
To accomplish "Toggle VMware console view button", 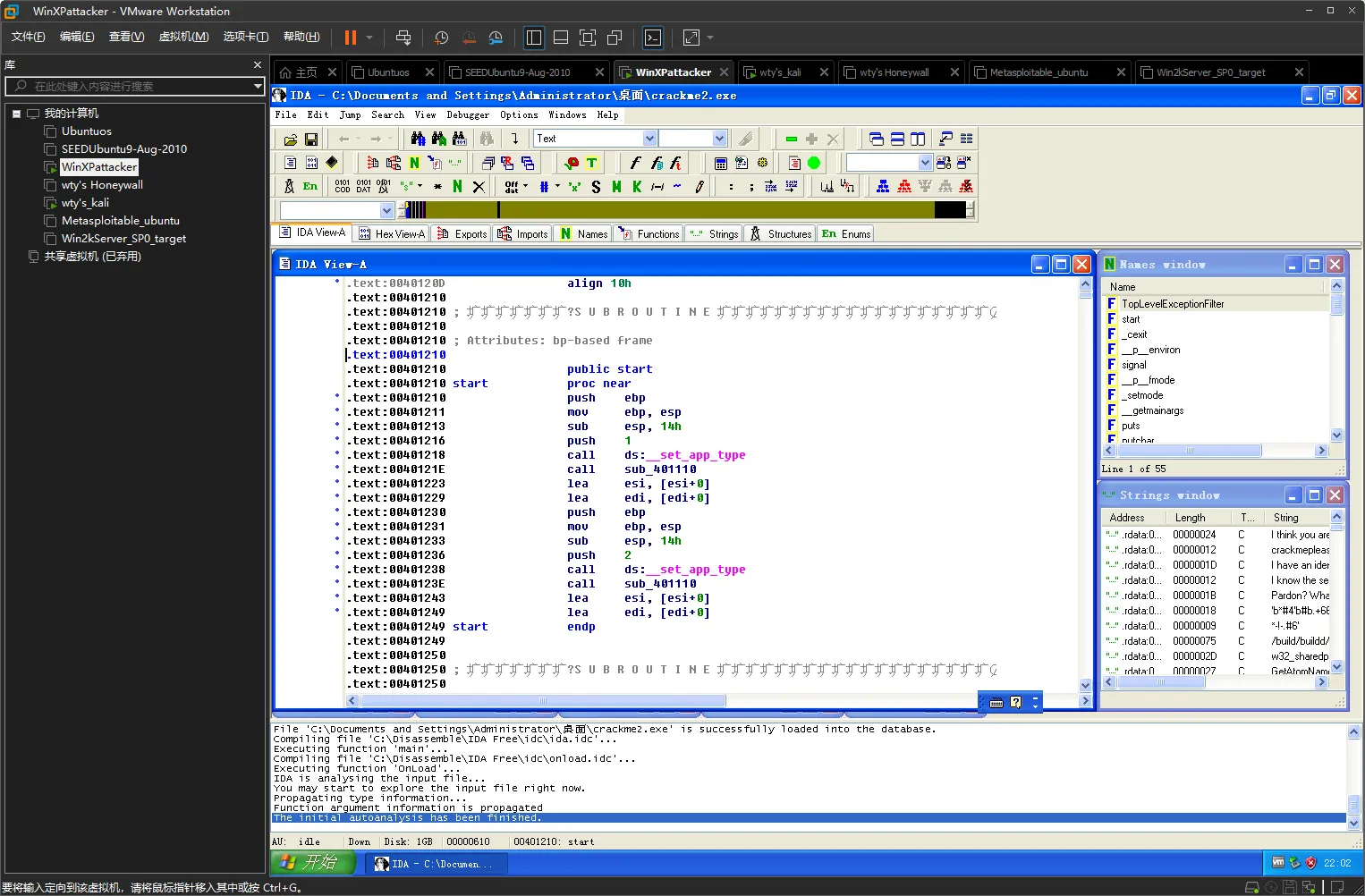I will click(653, 38).
